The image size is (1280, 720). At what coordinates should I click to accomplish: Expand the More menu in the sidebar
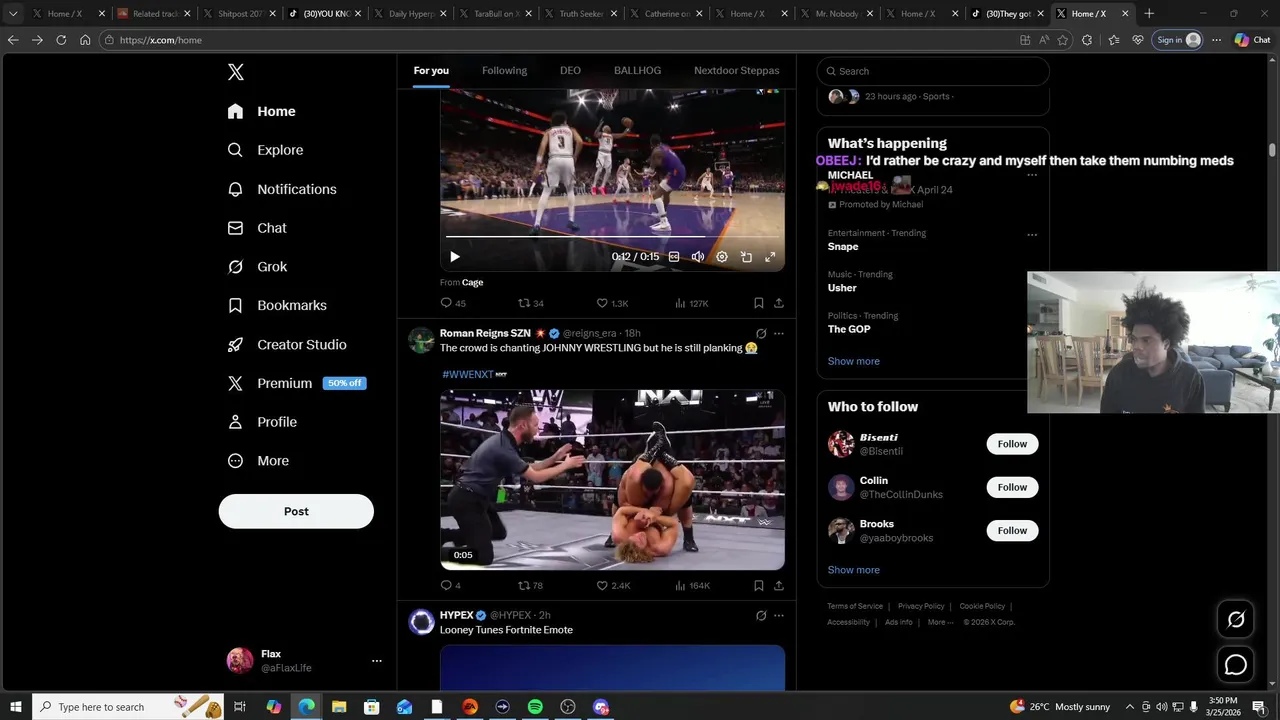(x=258, y=461)
